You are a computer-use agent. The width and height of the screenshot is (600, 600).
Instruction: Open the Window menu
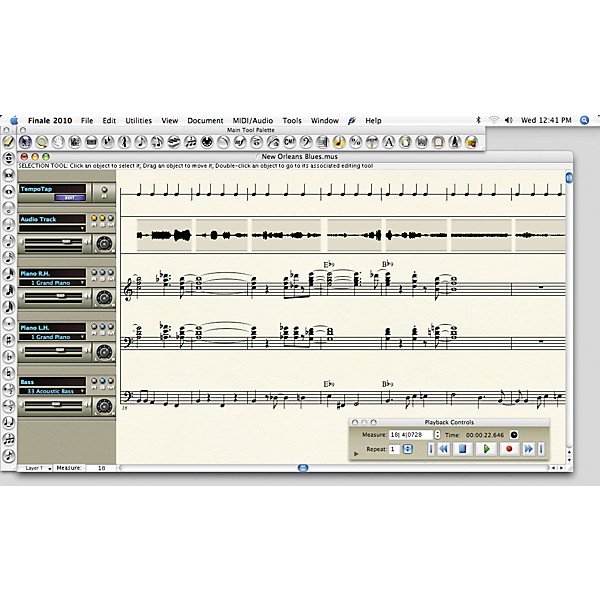coord(324,121)
